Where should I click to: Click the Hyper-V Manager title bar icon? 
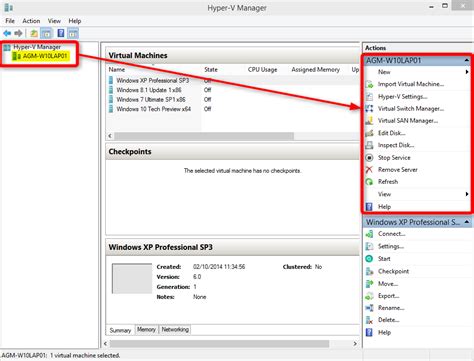9,7
